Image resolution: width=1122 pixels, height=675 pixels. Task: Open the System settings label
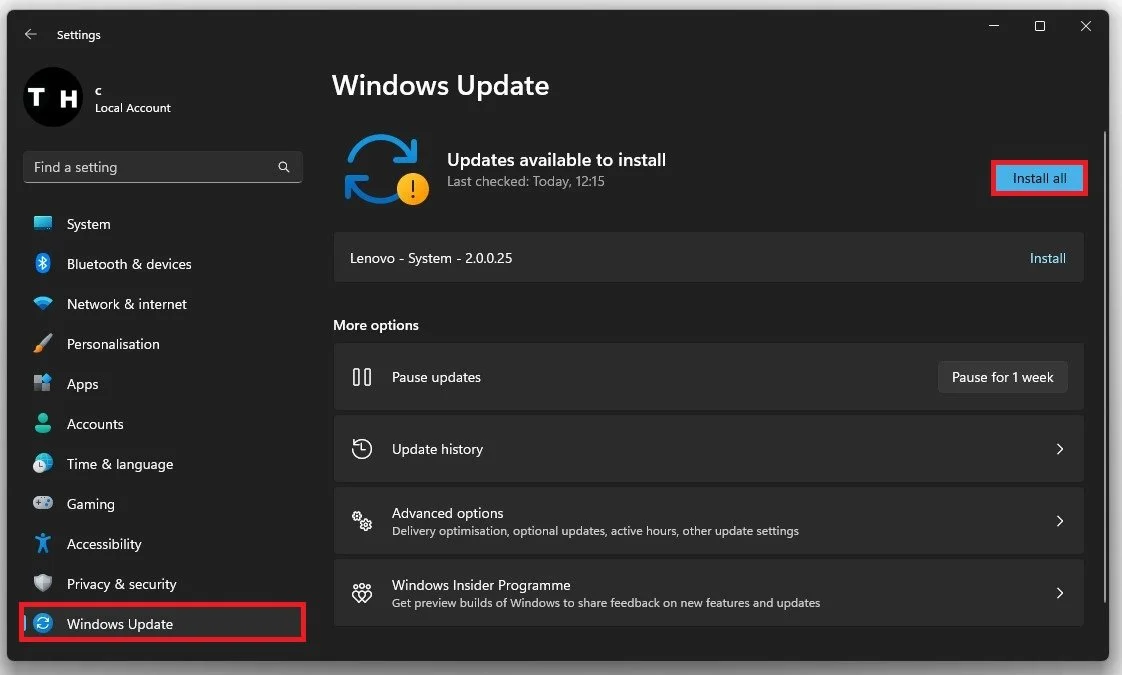89,224
